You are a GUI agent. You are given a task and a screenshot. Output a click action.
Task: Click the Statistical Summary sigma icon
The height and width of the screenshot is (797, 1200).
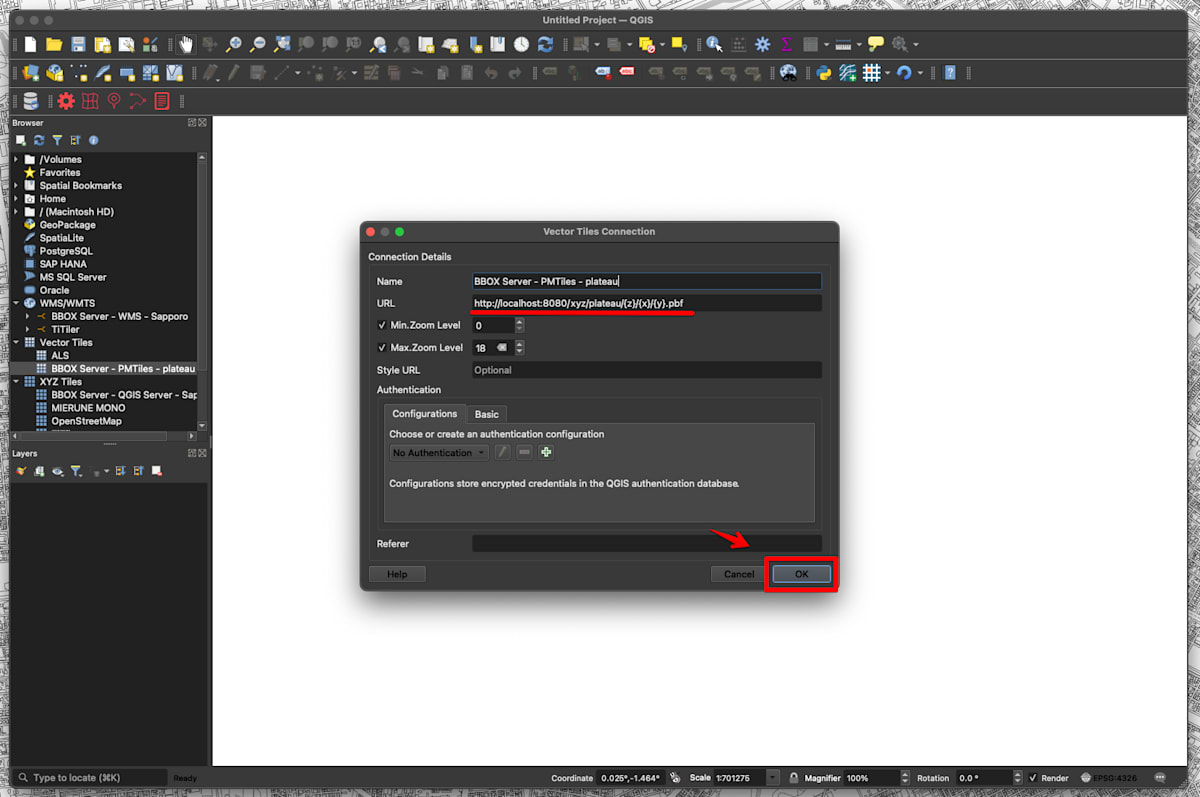787,45
